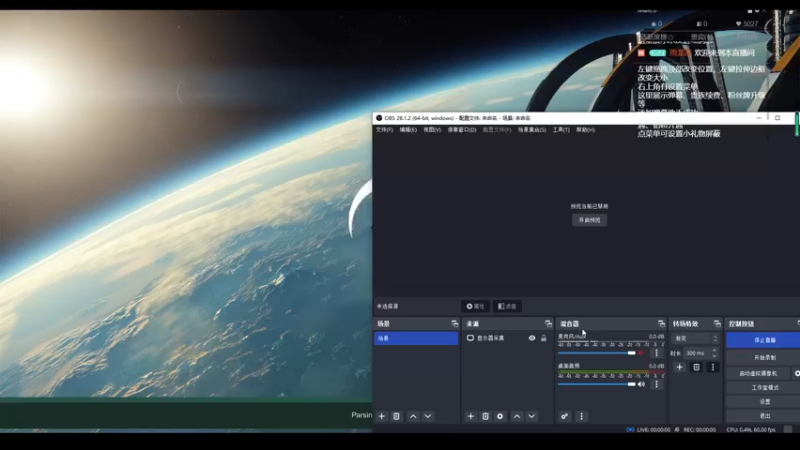Click the Start Recording button (开始录制)
The width and height of the screenshot is (800, 450).
(x=765, y=358)
